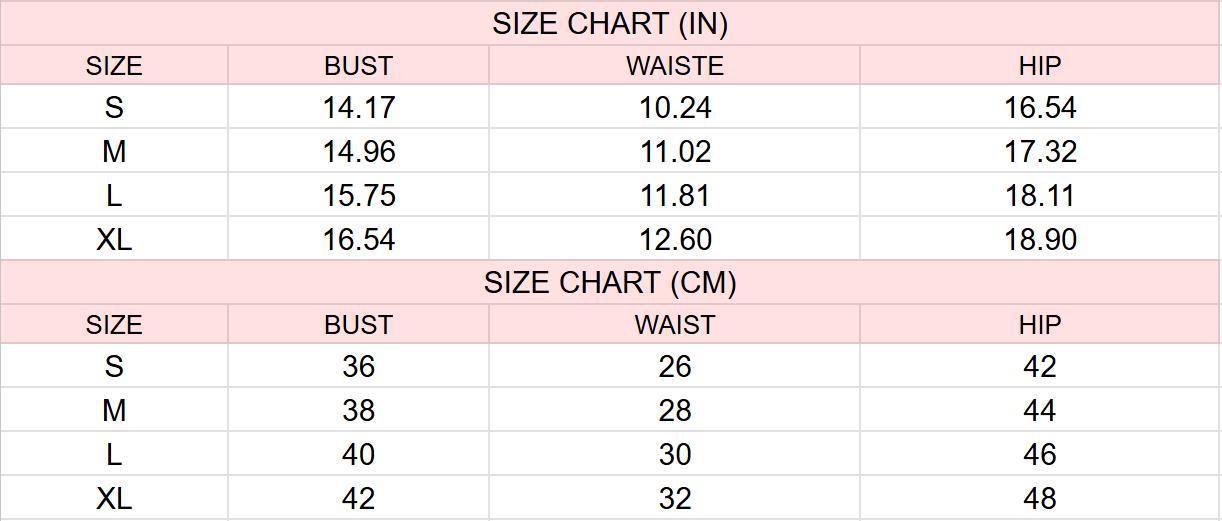Select the waist cell showing 32
1222x521 pixels.
pyautogui.click(x=675, y=498)
